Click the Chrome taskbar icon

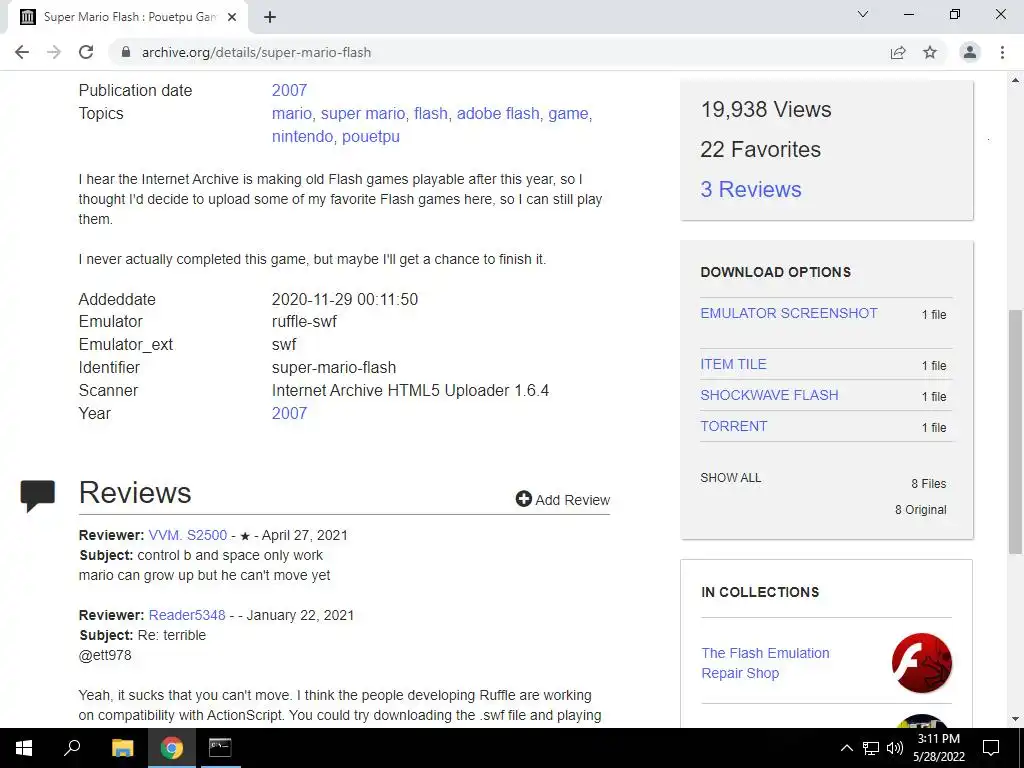coord(172,748)
